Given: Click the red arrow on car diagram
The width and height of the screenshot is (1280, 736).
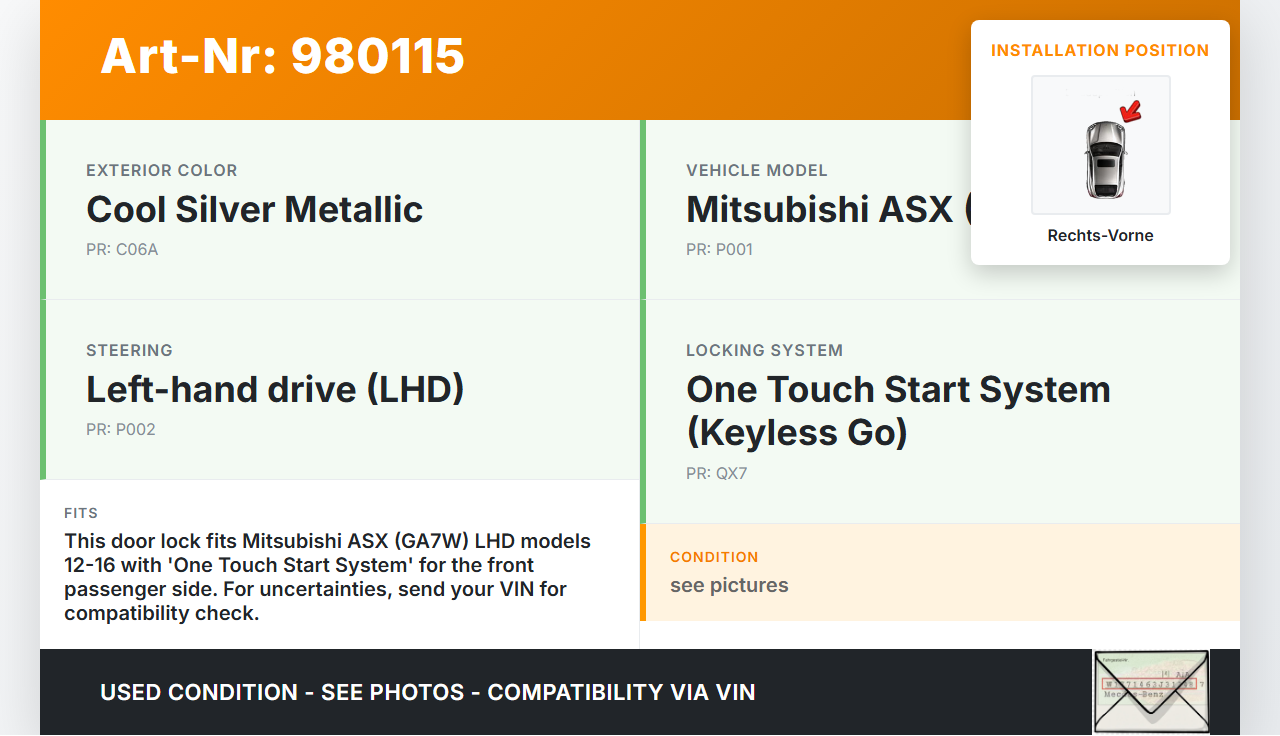Looking at the screenshot, I should [1131, 111].
